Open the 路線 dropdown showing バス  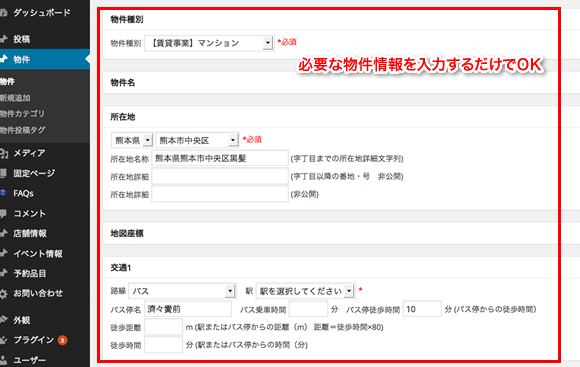[182, 291]
